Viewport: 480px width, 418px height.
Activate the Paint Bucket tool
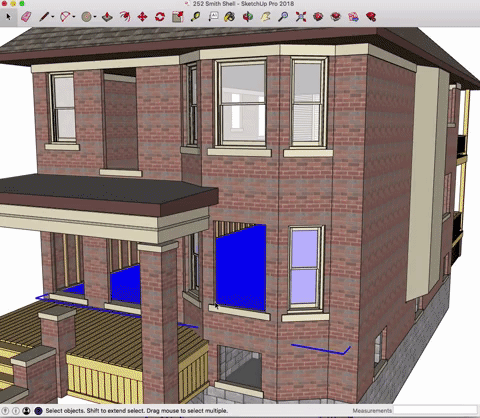coord(230,17)
